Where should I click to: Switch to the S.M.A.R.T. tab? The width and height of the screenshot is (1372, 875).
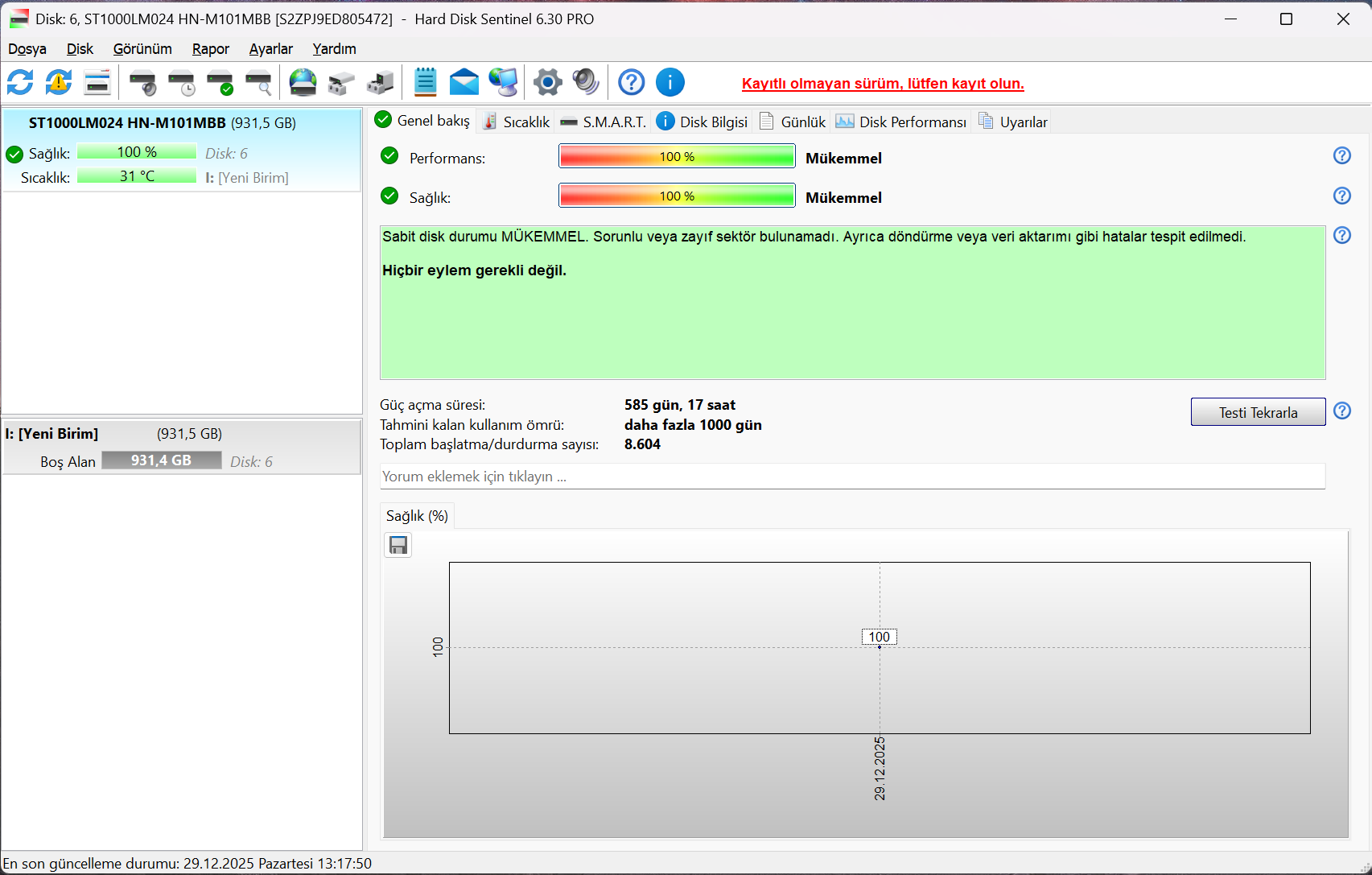point(604,122)
